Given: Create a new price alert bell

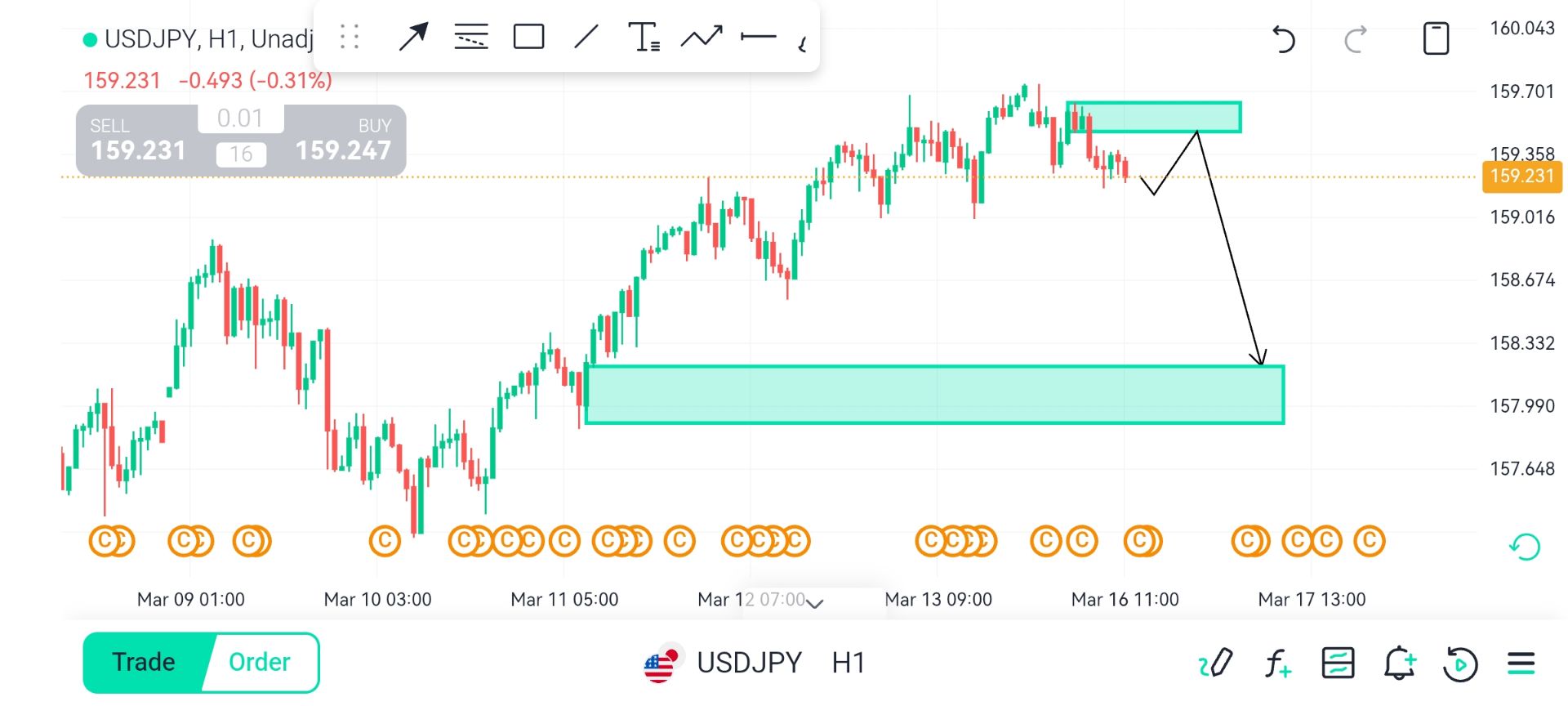Looking at the screenshot, I should 1399,663.
